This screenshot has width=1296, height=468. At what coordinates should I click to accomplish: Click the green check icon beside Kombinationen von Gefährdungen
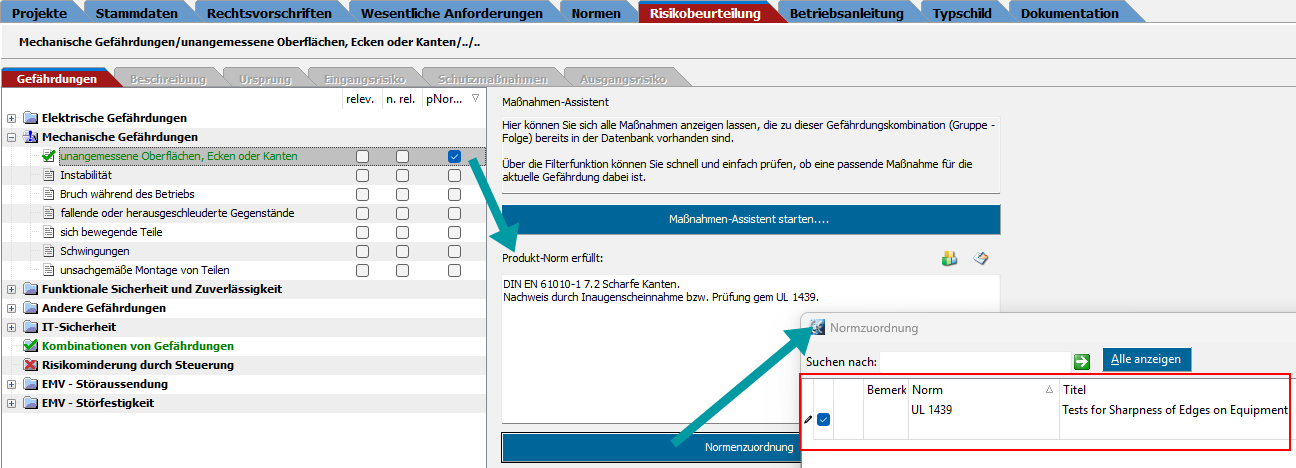29,346
